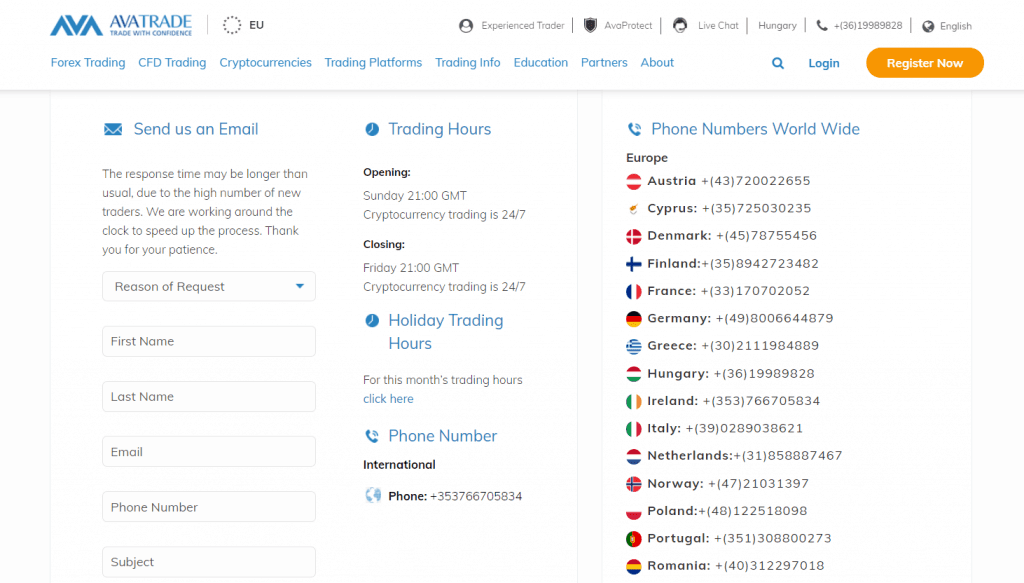The image size is (1024, 583).
Task: Expand the Reason of Request dropdown
Action: point(209,287)
